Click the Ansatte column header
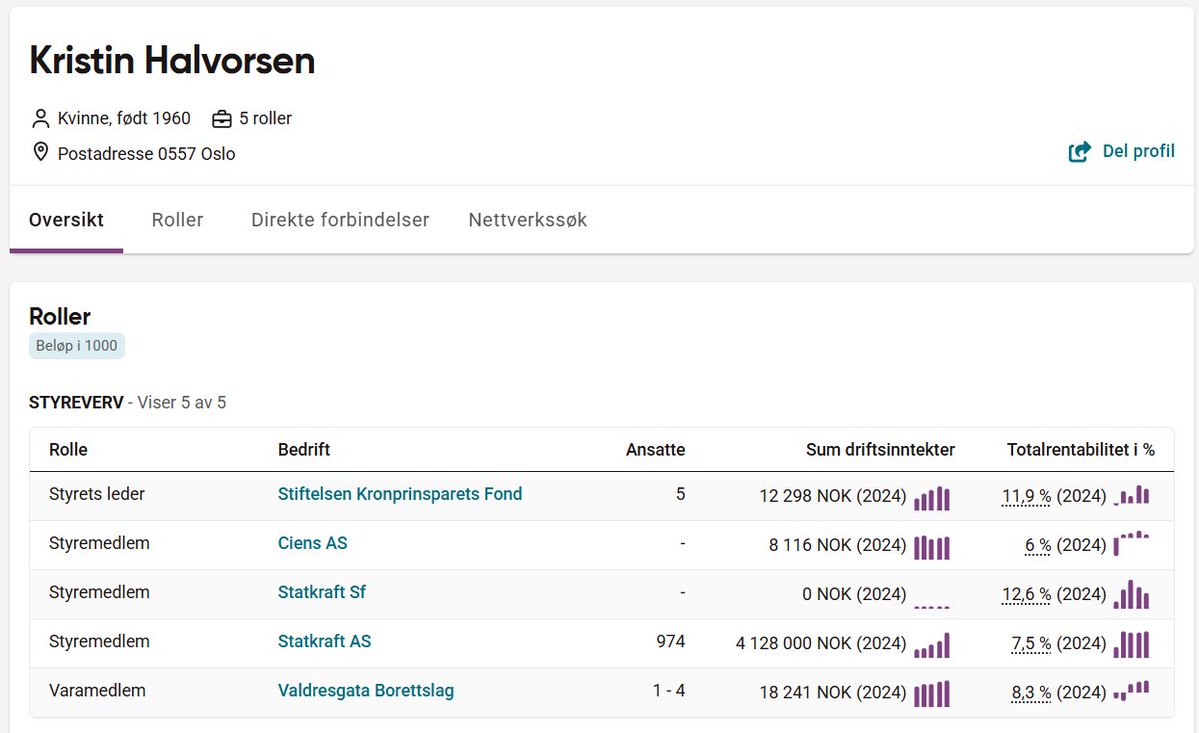This screenshot has width=1199, height=733. coord(655,449)
